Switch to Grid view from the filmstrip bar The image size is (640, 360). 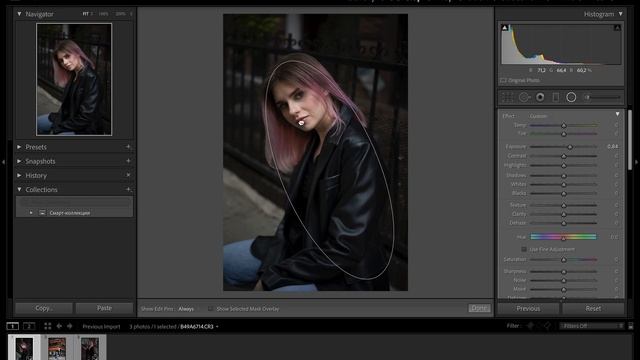pos(48,326)
